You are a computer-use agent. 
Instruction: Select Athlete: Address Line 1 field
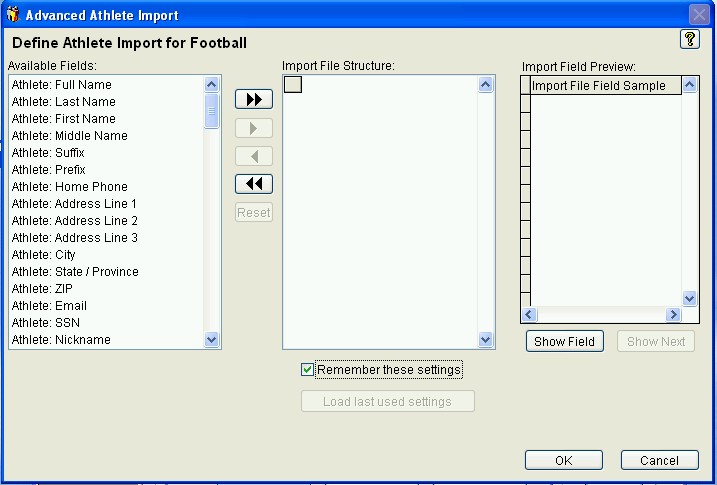[x=106, y=203]
